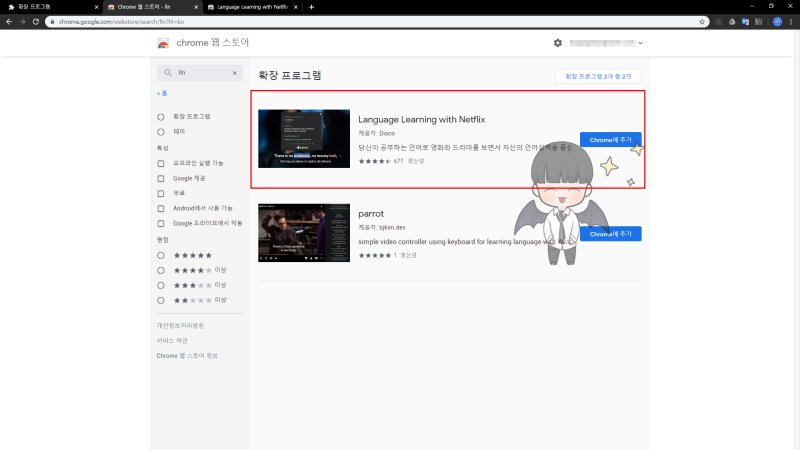800x450 pixels.
Task: Go back via the « 홈 link
Action: pyautogui.click(x=162, y=93)
